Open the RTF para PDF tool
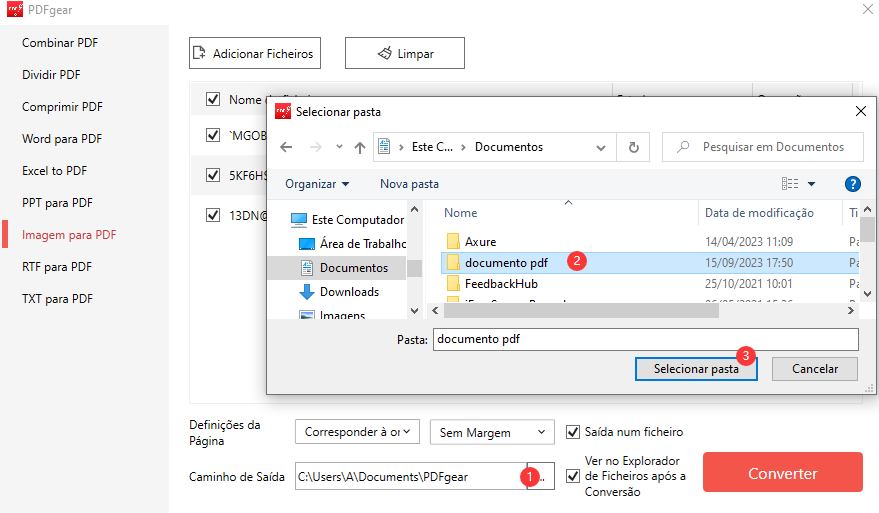Image resolution: width=879 pixels, height=513 pixels. click(57, 266)
